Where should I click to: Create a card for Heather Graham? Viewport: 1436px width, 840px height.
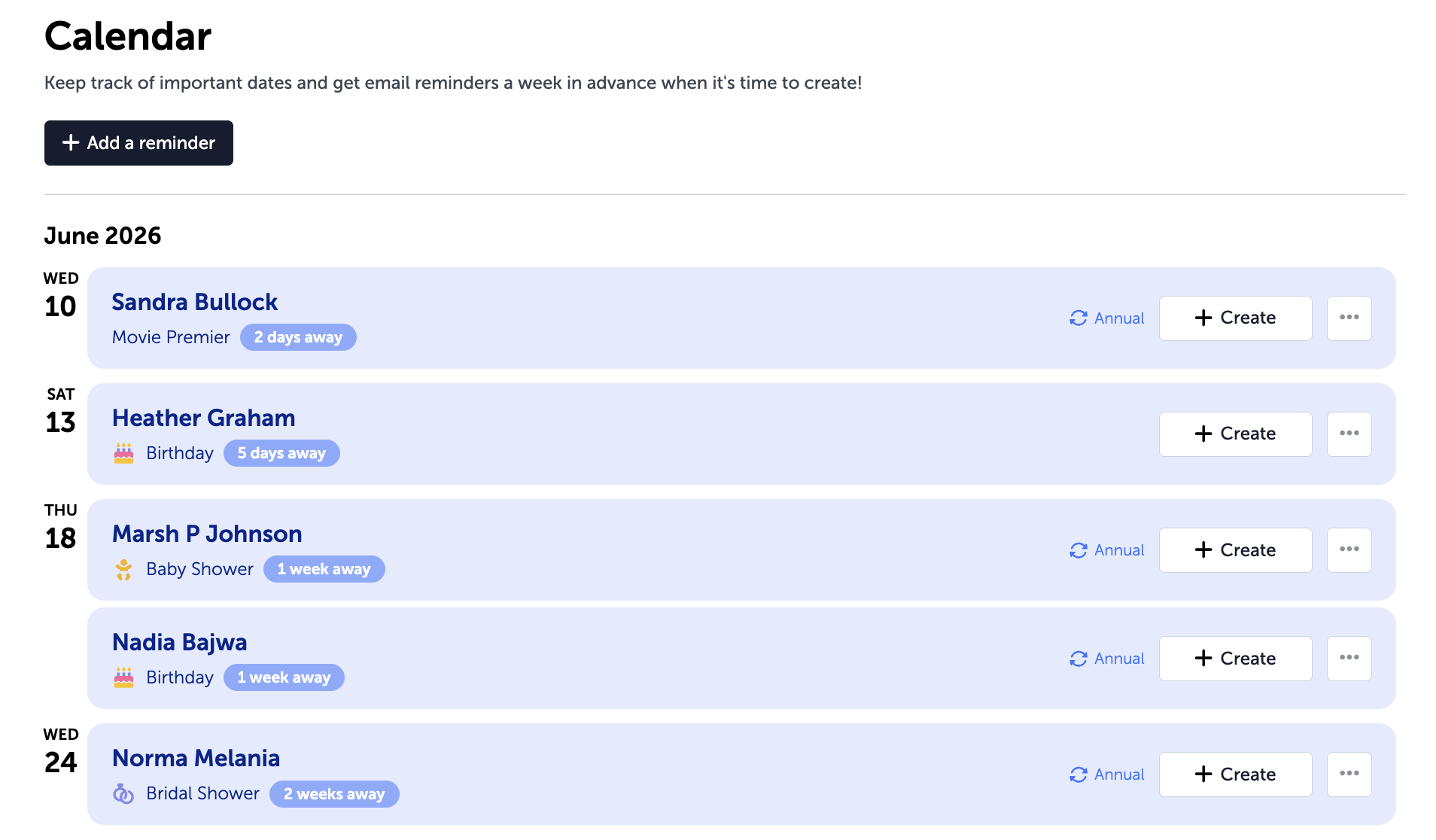[x=1235, y=434]
